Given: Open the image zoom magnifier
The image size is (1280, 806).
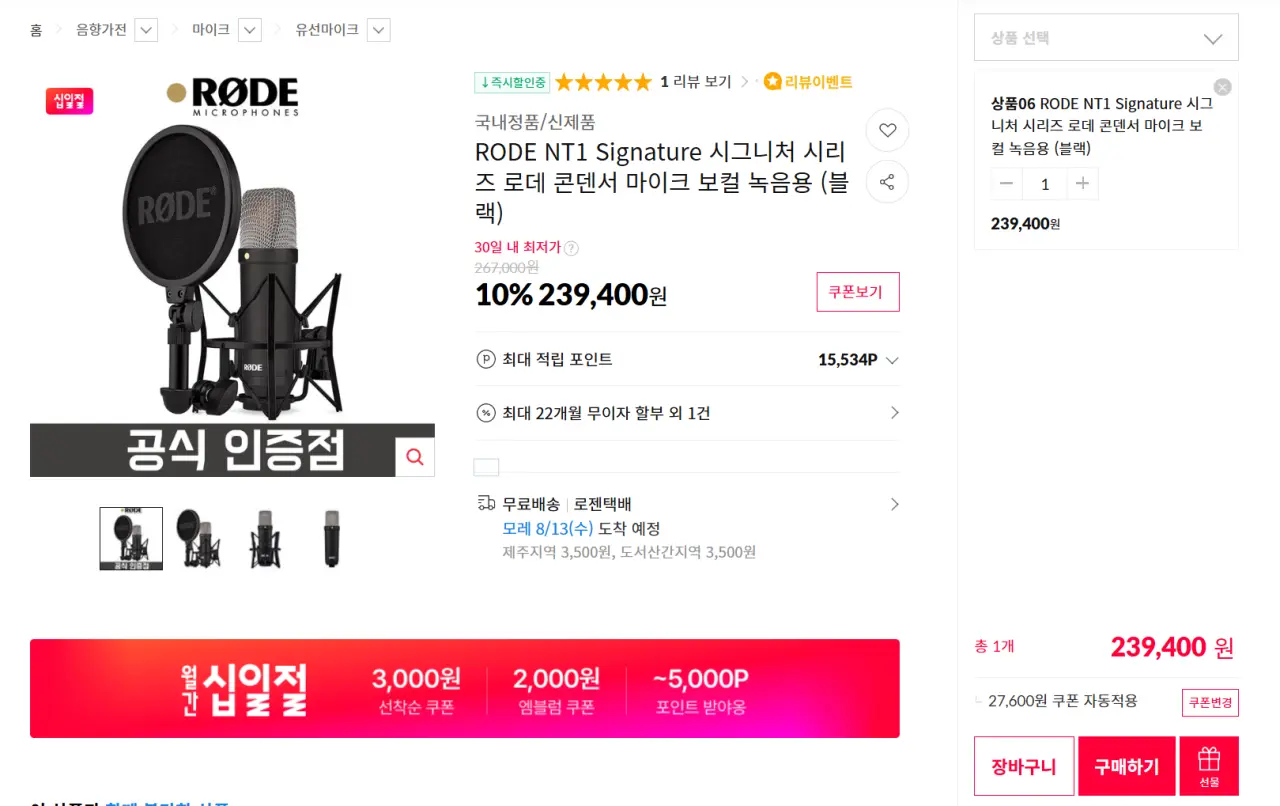Looking at the screenshot, I should 415,457.
